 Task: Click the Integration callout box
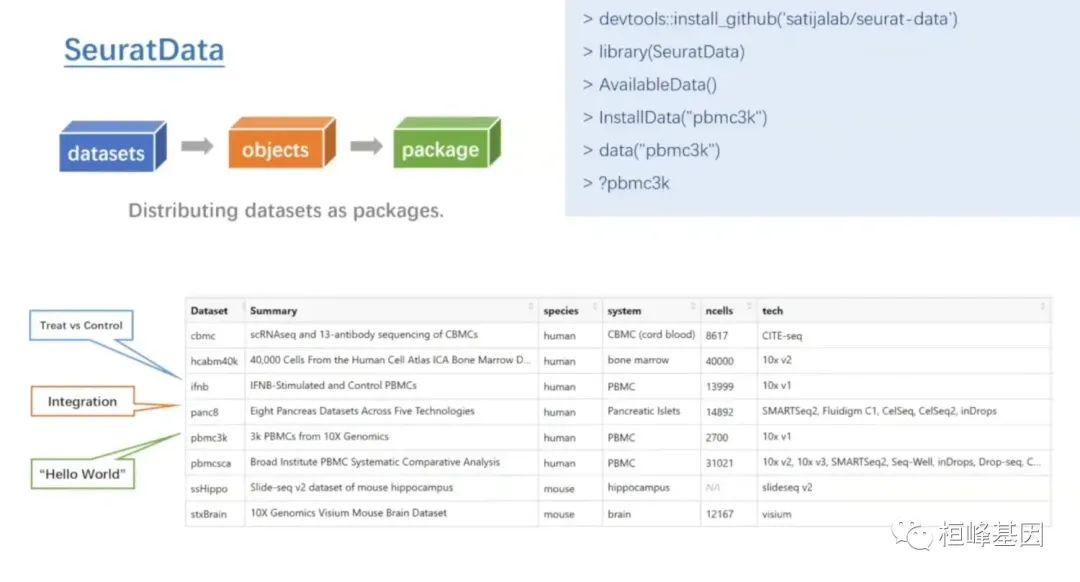(x=82, y=402)
